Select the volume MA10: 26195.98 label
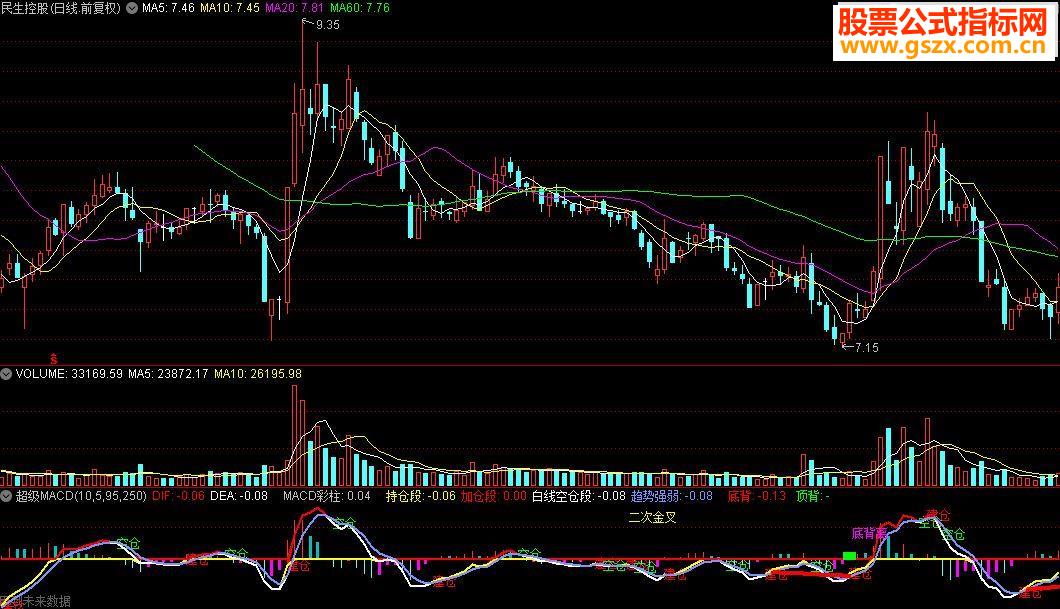This screenshot has height=609, width=1060. (258, 374)
